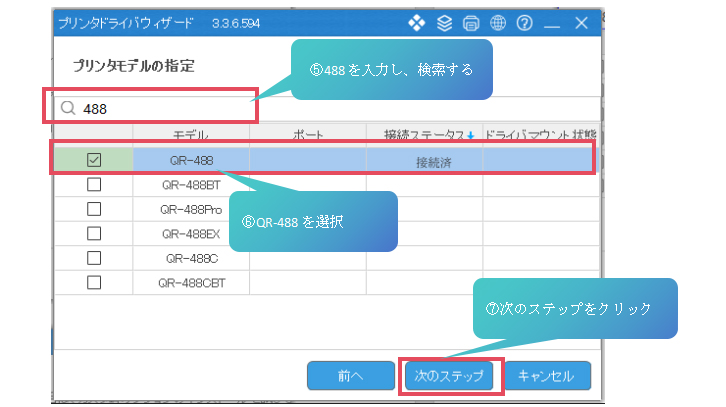Click the printer icon in title bar
Image resolution: width=726 pixels, height=407 pixels.
tap(471, 23)
